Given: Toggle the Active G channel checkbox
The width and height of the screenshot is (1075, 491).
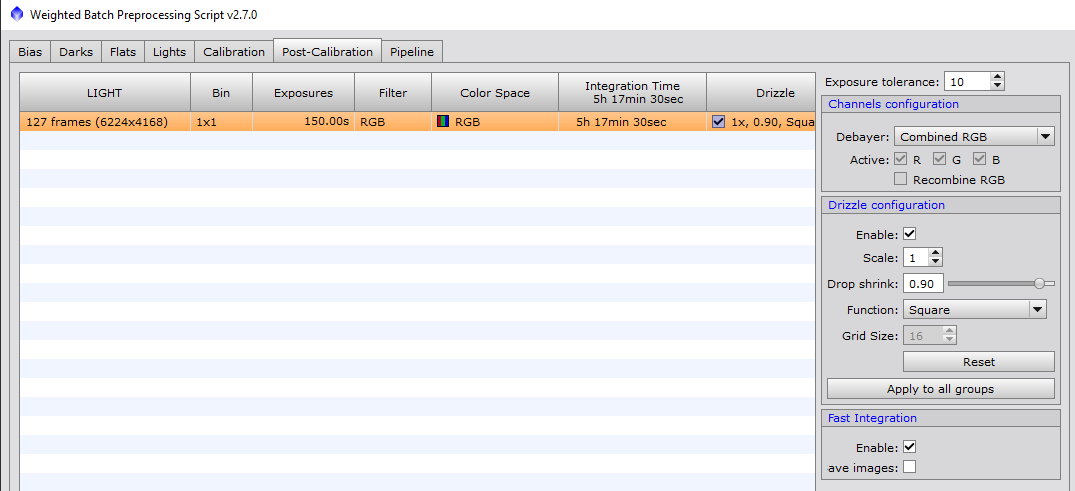Looking at the screenshot, I should point(939,160).
